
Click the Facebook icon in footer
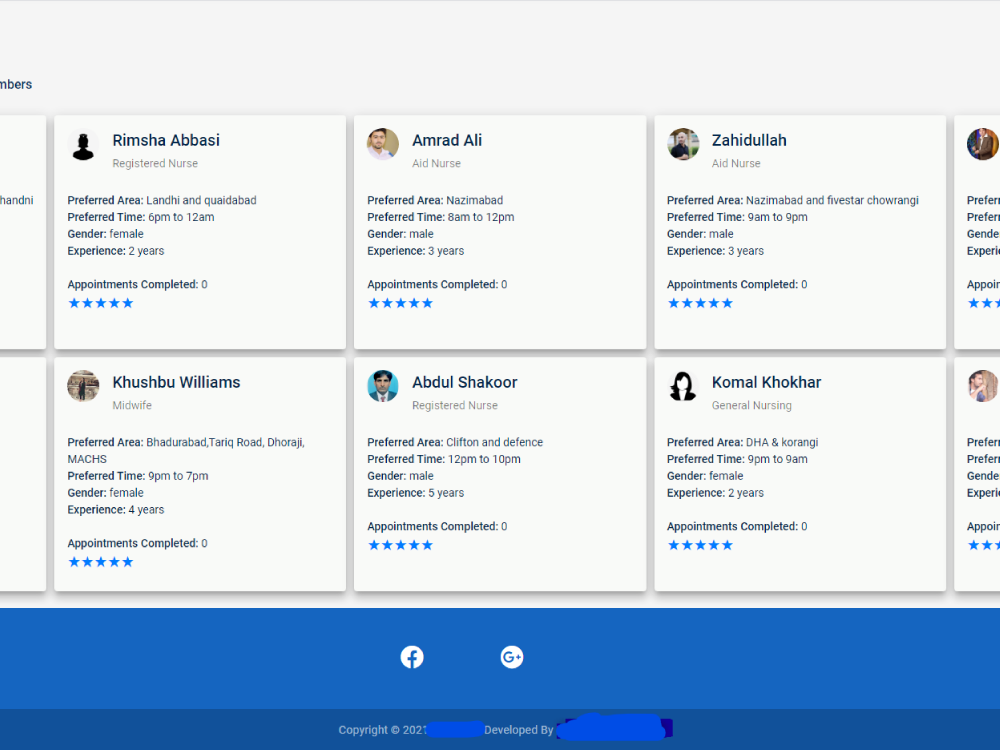coord(412,657)
